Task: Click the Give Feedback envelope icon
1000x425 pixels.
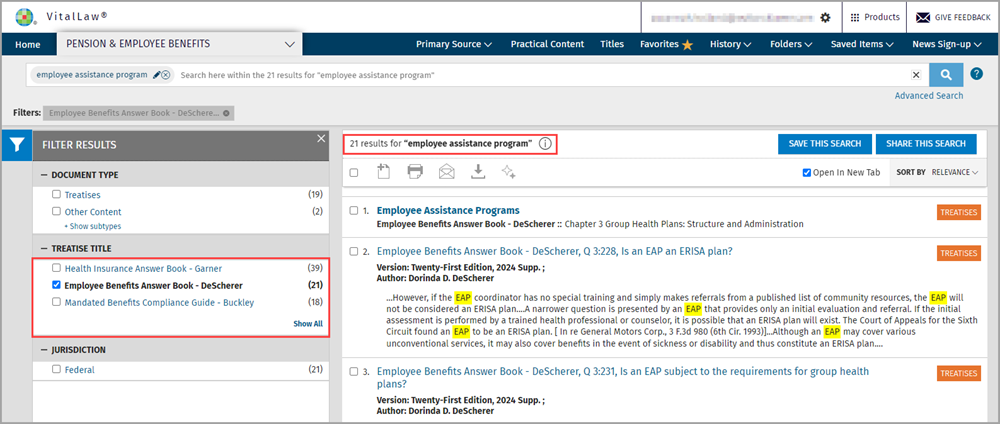Action: (x=923, y=17)
